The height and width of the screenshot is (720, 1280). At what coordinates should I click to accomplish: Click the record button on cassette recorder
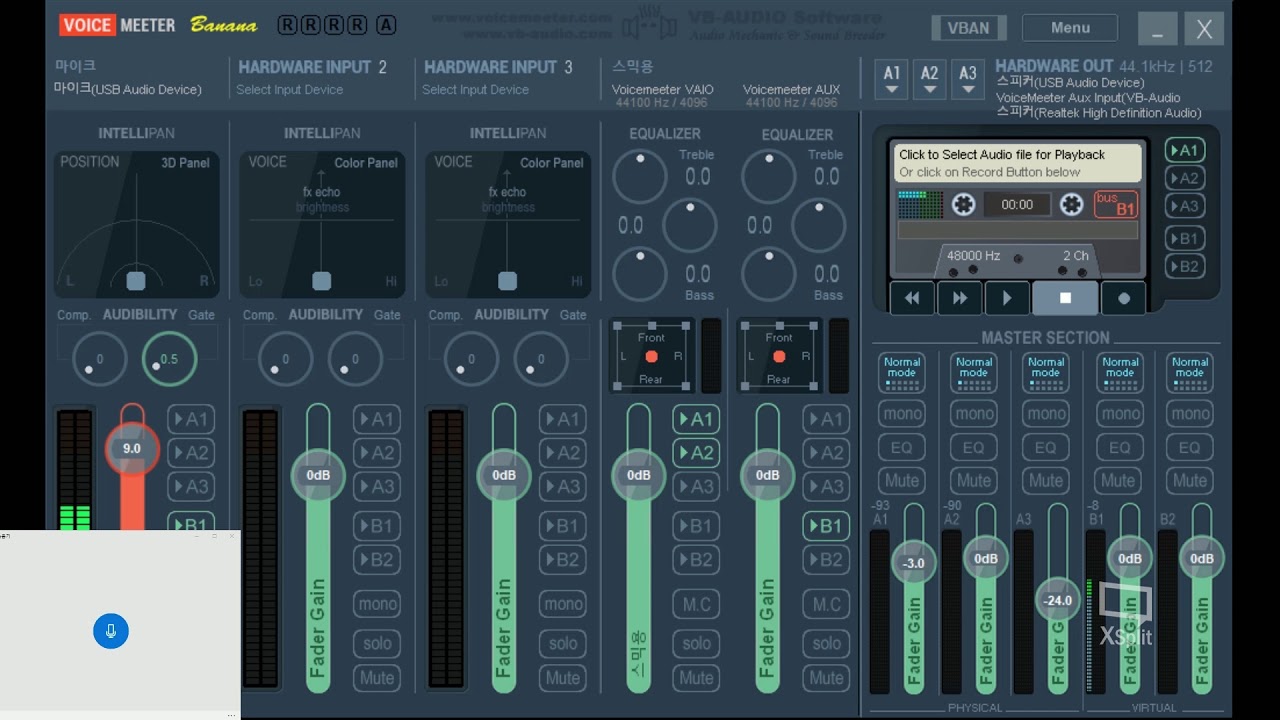click(1123, 298)
